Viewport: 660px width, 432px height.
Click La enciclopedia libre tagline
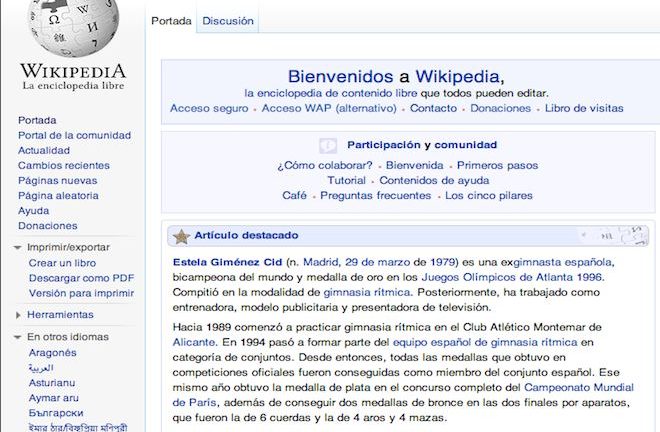pyautogui.click(x=73, y=86)
